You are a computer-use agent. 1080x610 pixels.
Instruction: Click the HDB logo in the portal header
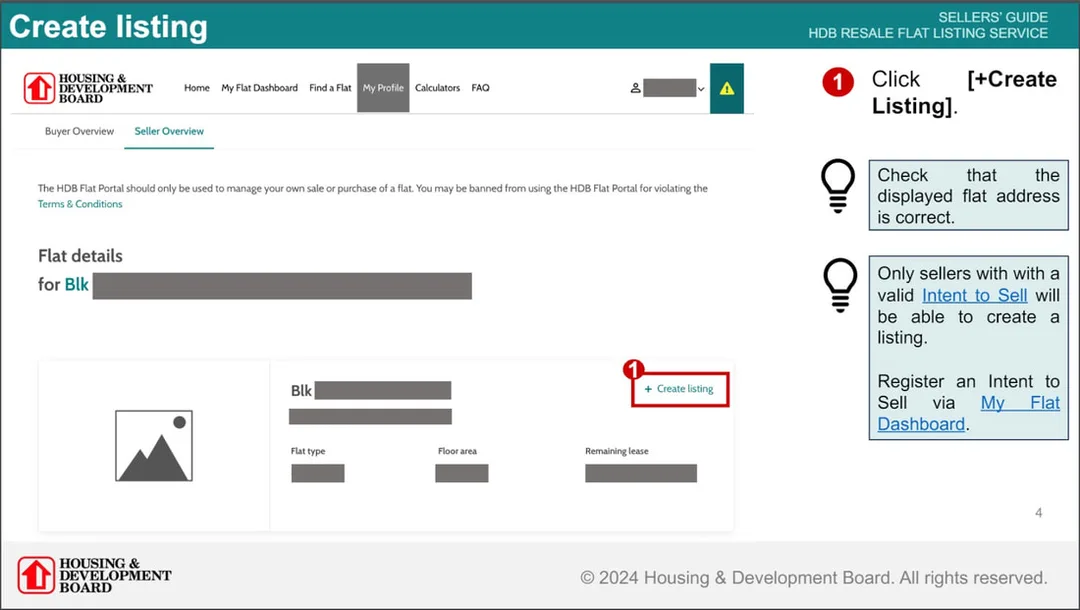87,88
